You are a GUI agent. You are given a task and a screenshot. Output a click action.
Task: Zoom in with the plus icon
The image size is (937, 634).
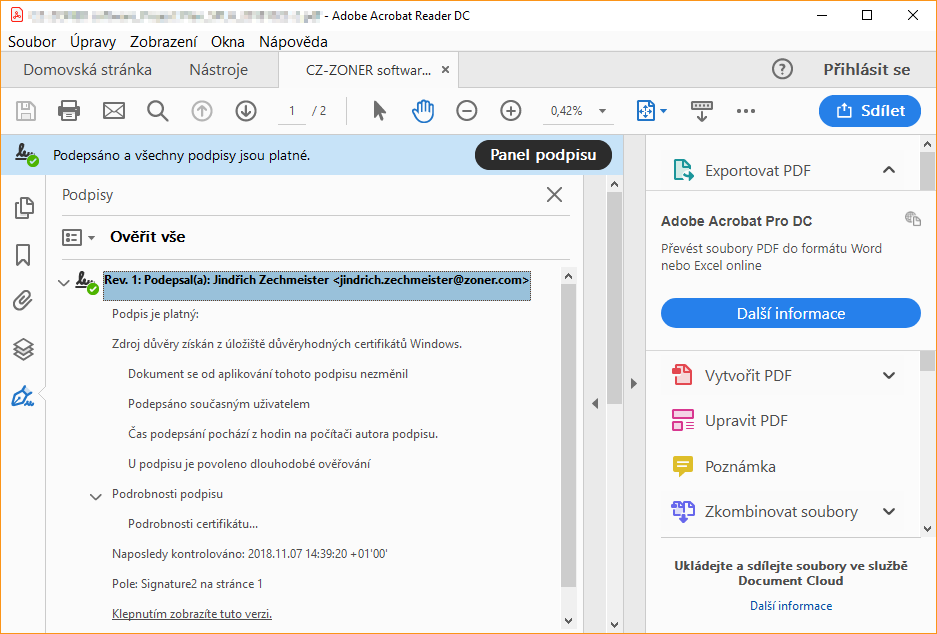click(511, 111)
